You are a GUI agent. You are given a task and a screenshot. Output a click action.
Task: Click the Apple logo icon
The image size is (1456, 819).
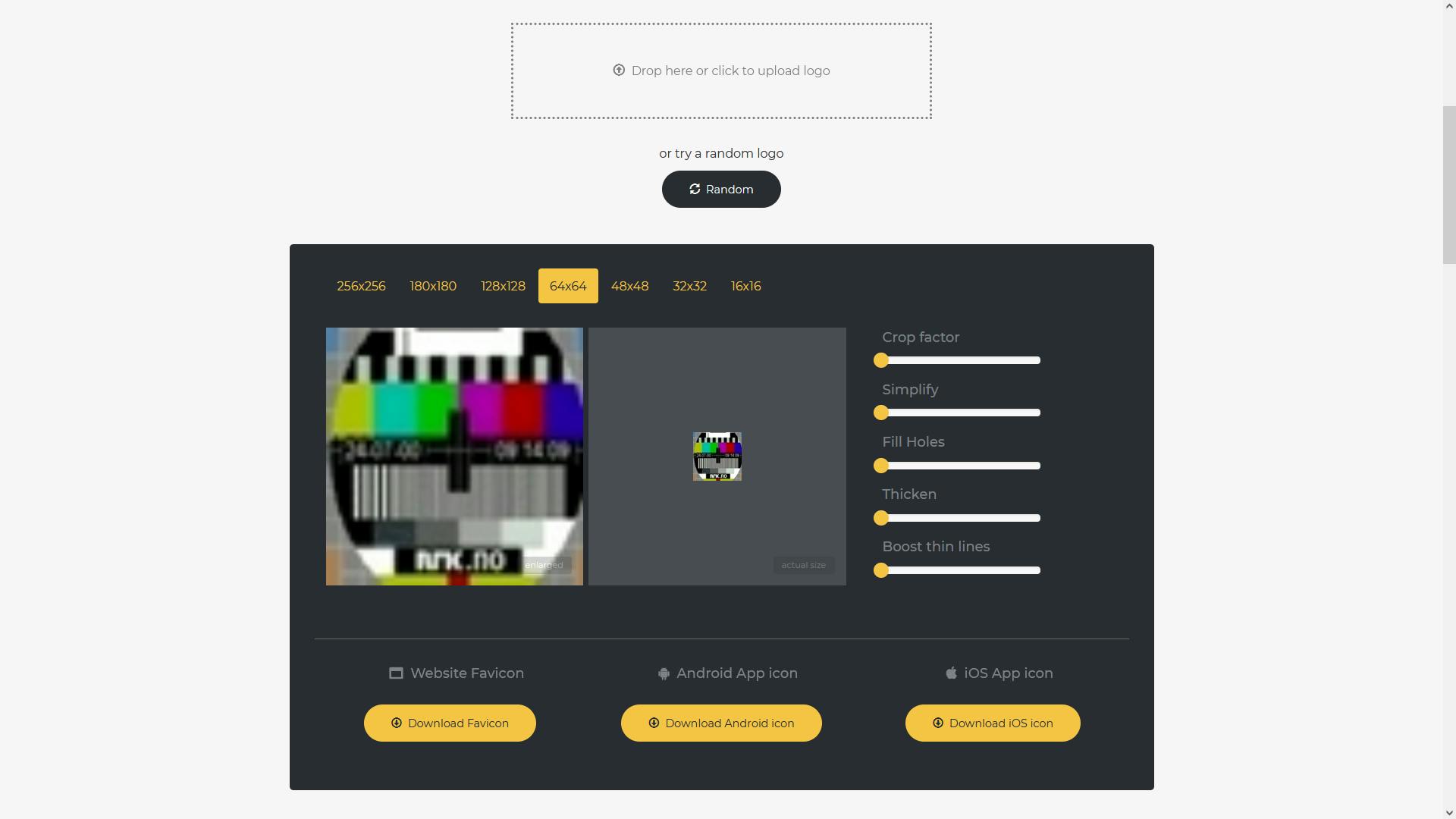(x=951, y=673)
